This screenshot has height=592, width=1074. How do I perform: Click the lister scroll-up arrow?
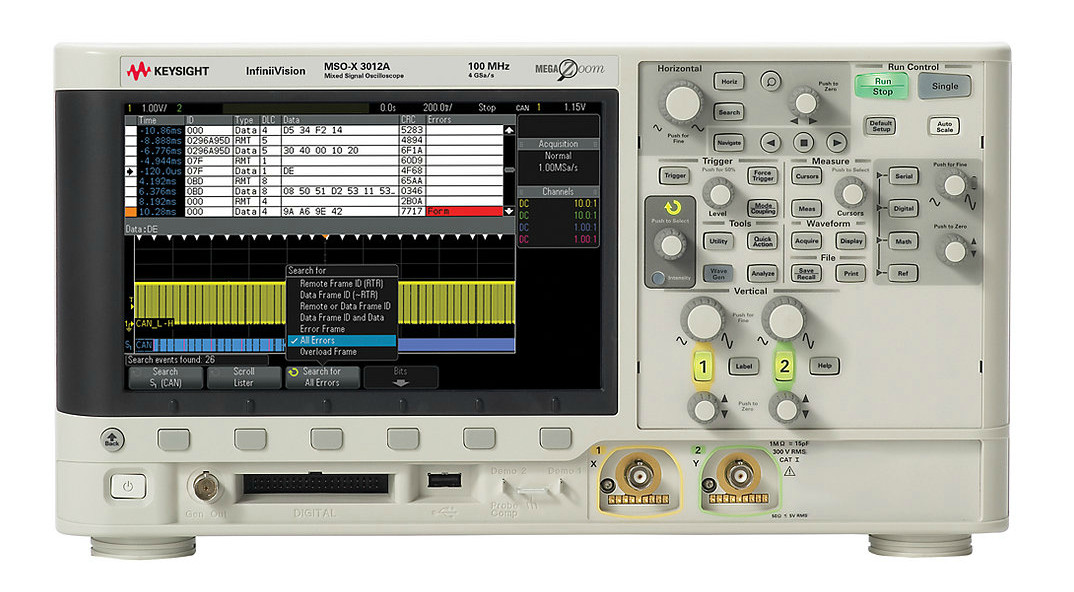pos(509,130)
